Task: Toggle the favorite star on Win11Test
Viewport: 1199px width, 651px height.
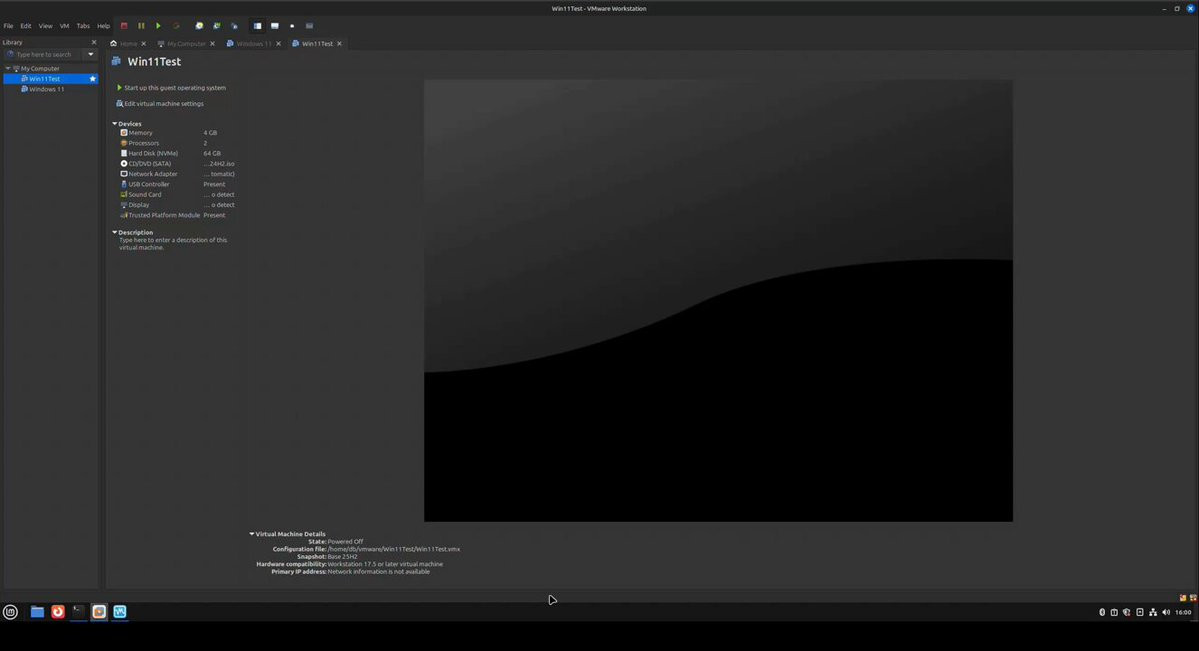Action: click(93, 79)
